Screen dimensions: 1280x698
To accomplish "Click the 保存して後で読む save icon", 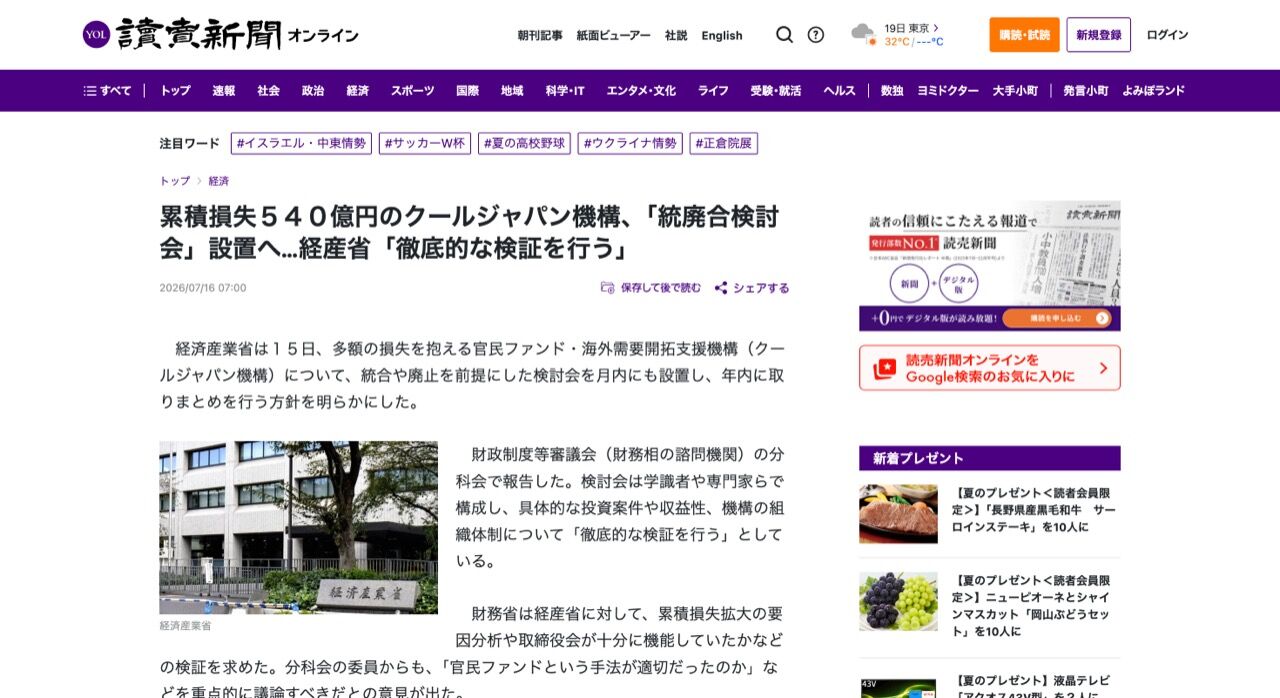I will (x=607, y=288).
